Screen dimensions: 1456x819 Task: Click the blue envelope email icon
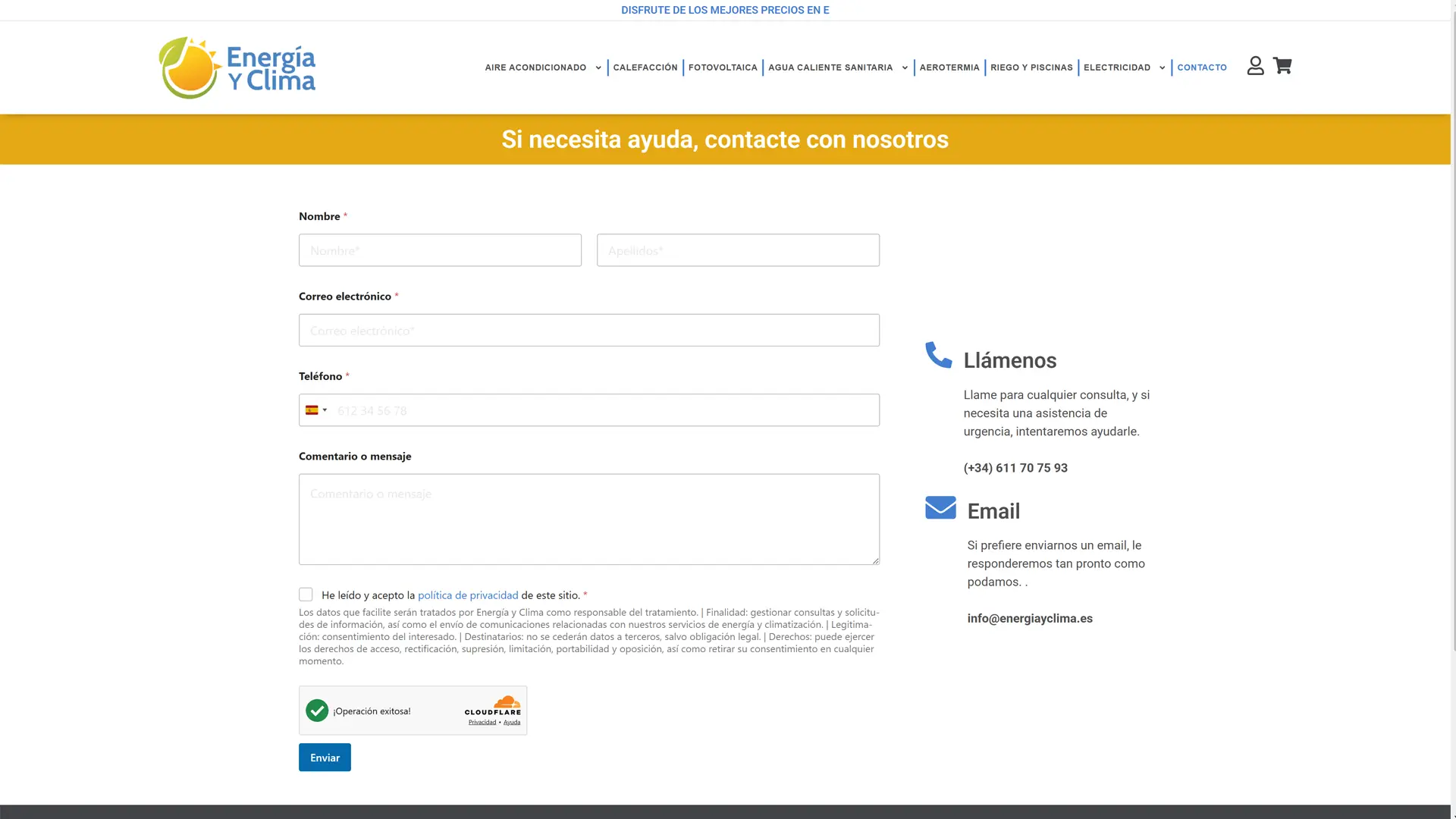(x=940, y=507)
